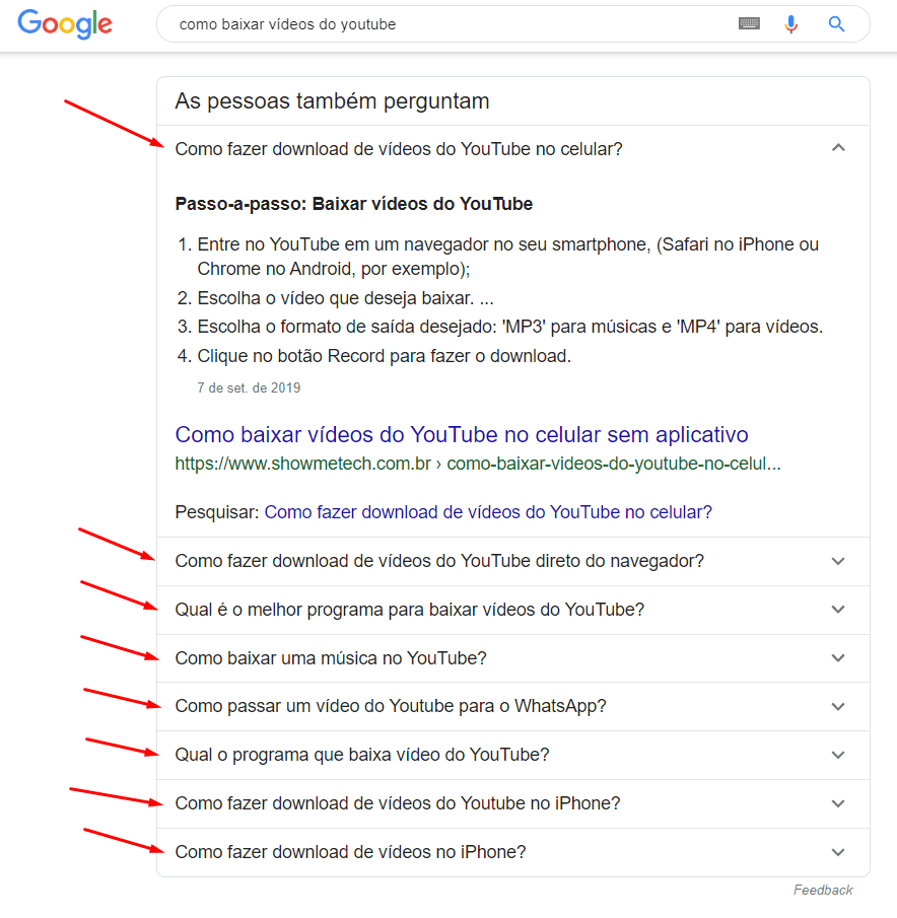
Task: Click the blue search magnifier icon
Action: tap(836, 24)
